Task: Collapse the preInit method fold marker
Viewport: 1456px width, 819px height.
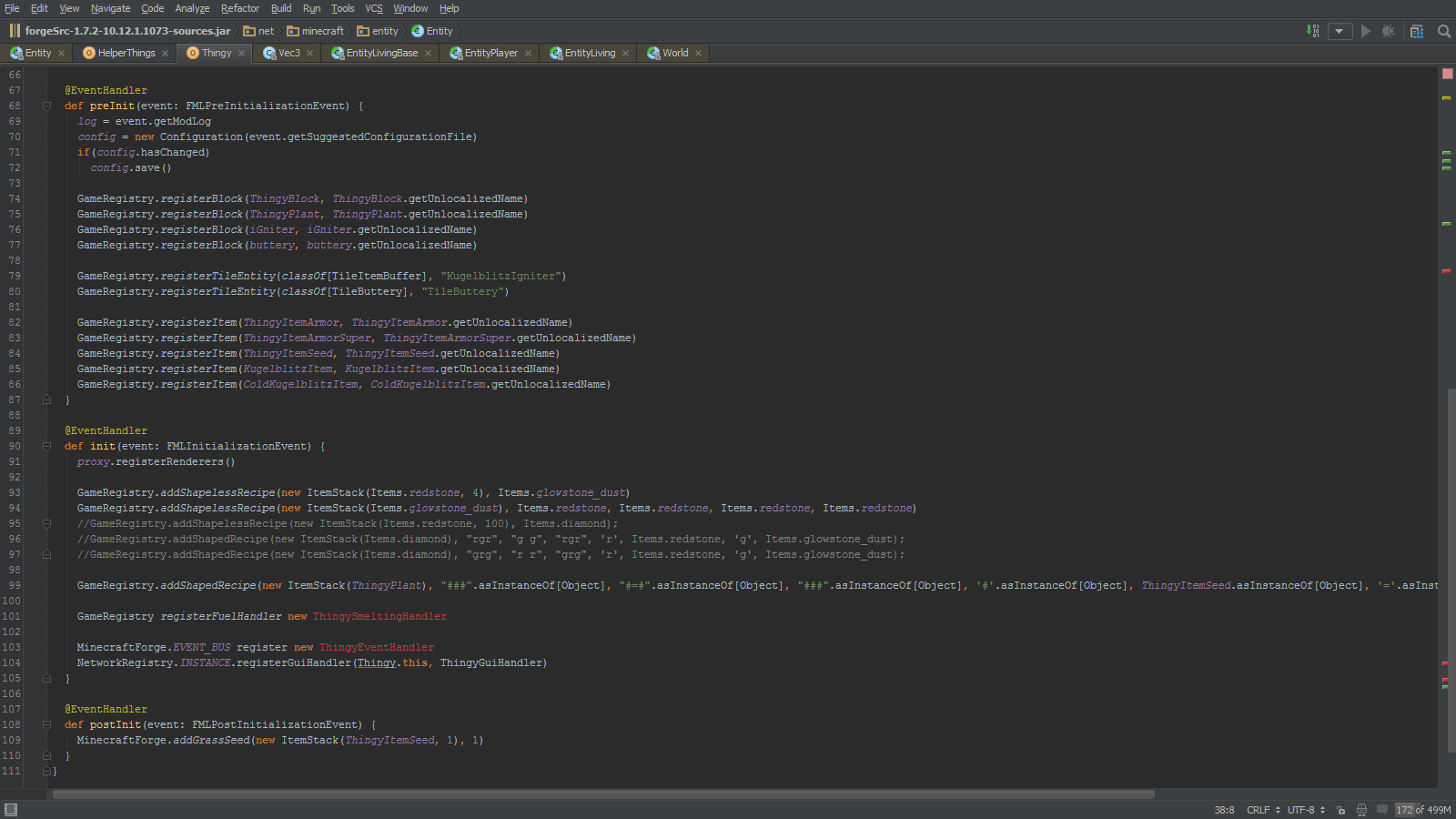Action: pyautogui.click(x=46, y=106)
